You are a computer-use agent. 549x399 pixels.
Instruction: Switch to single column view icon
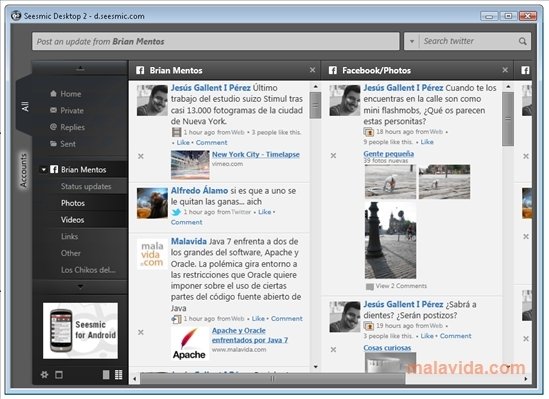click(106, 375)
